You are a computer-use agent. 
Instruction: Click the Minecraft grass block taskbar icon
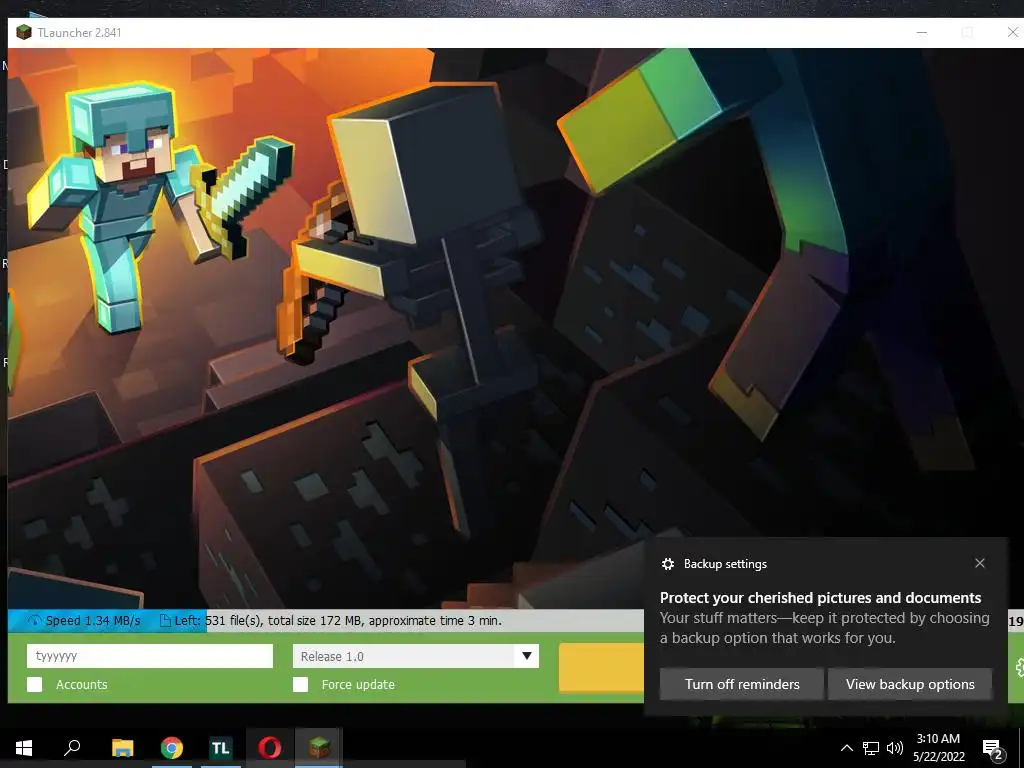319,748
